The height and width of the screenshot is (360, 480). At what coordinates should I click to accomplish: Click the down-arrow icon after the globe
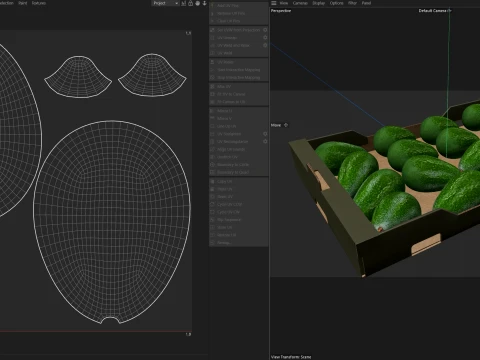click(x=204, y=3)
